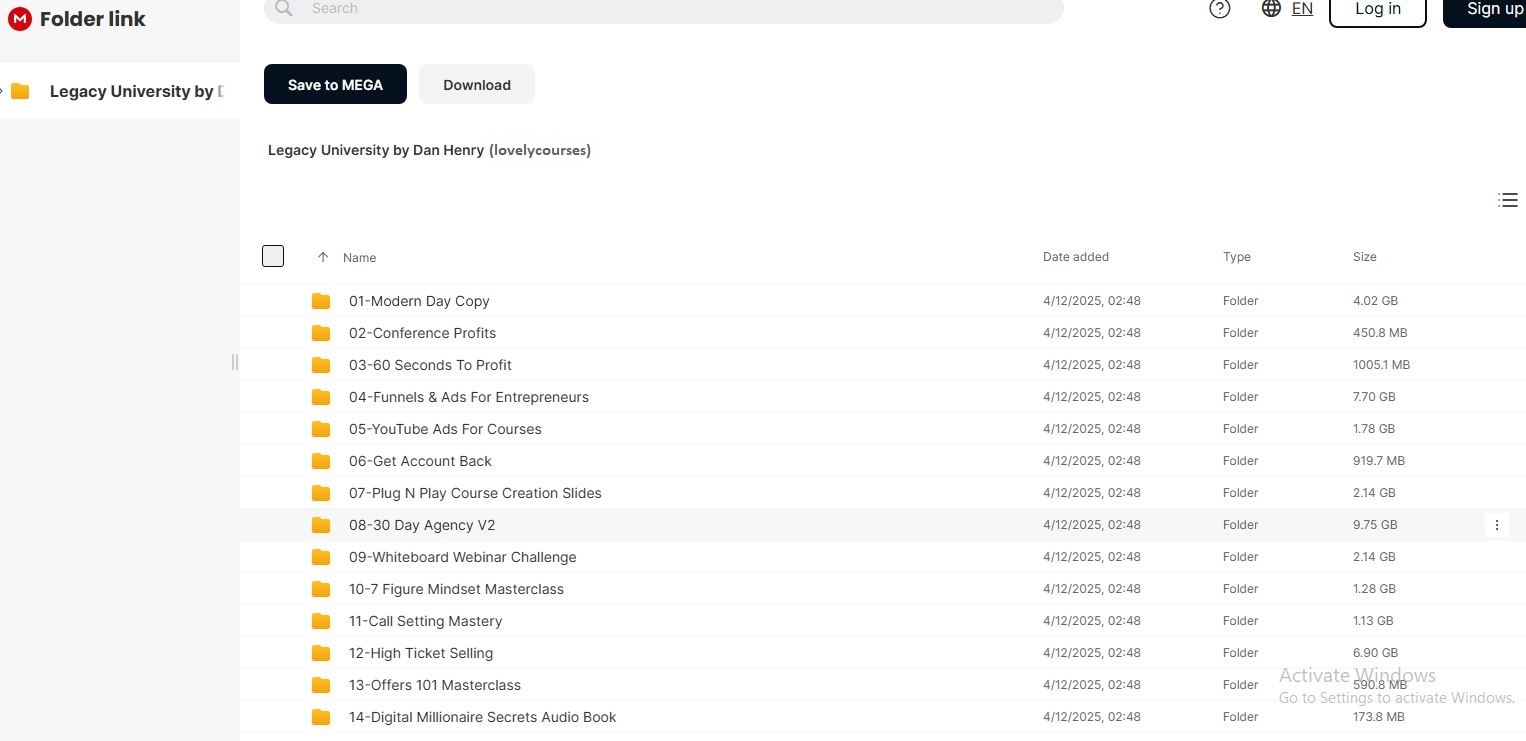This screenshot has height=741, width=1526.
Task: Click the folder icon beside 12-High Ticket Selling
Action: click(321, 653)
